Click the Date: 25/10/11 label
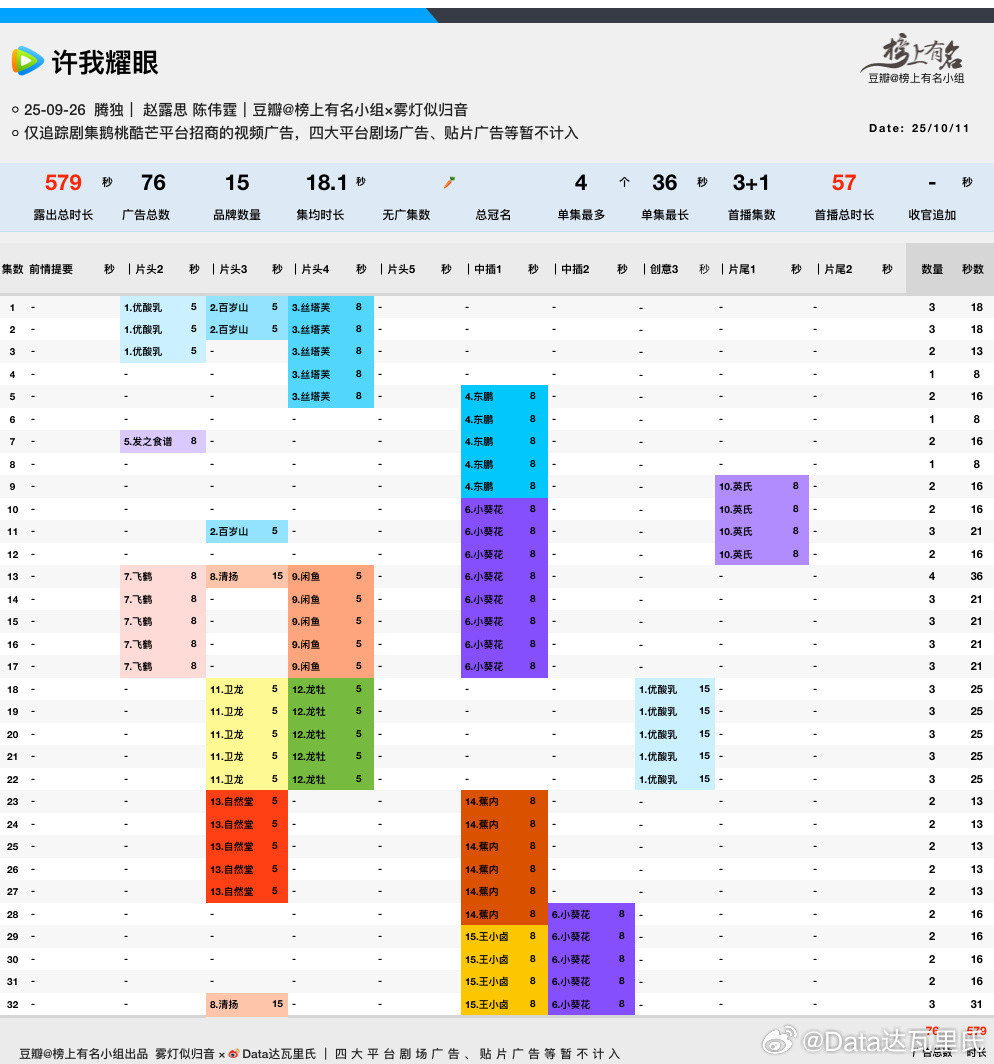Image resolution: width=994 pixels, height=1064 pixels. point(919,128)
